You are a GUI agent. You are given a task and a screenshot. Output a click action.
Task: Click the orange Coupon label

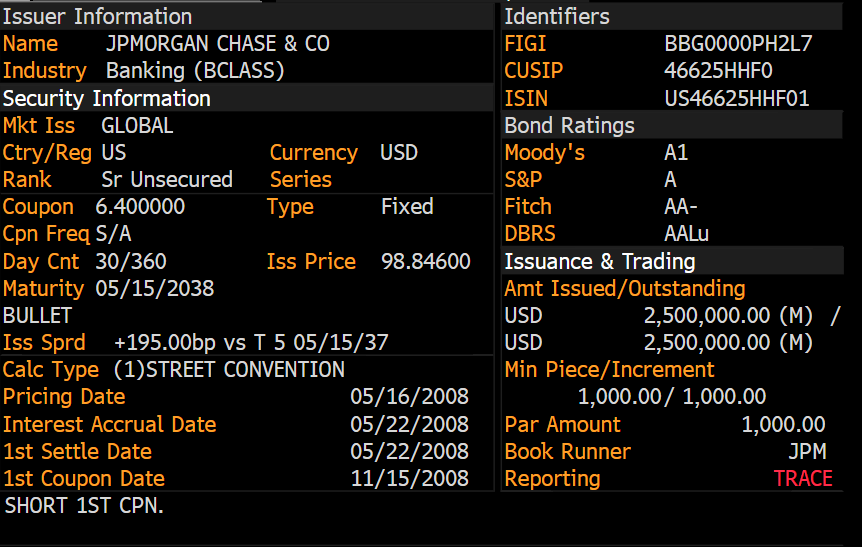click(x=38, y=207)
